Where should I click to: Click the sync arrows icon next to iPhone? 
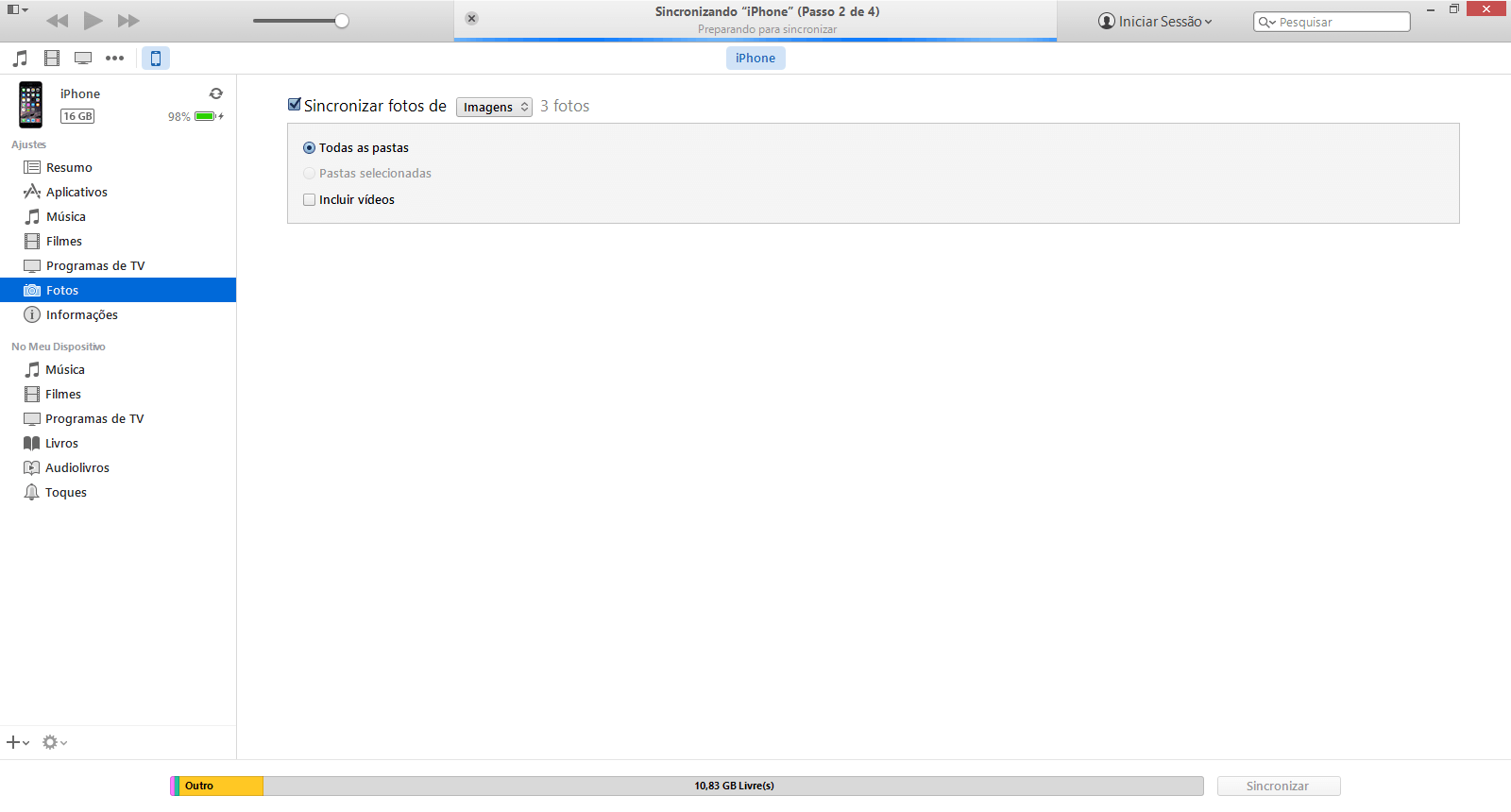(216, 93)
